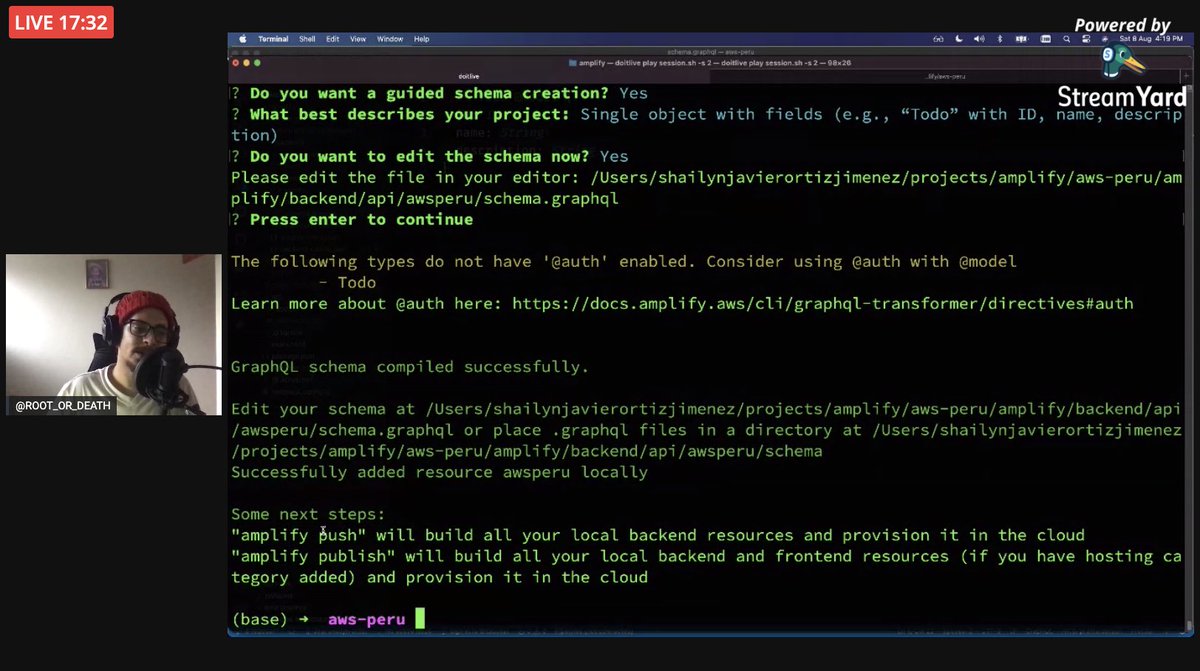Open the Window menu

[x=390, y=39]
